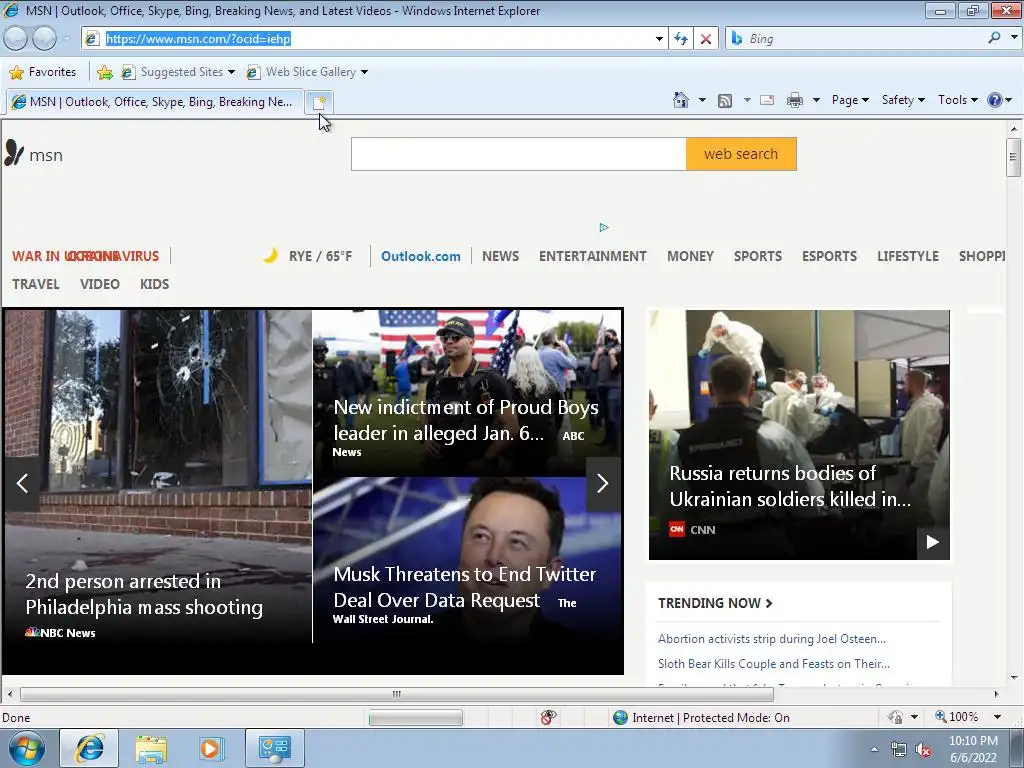
Task: Click the web search button
Action: tap(741, 154)
